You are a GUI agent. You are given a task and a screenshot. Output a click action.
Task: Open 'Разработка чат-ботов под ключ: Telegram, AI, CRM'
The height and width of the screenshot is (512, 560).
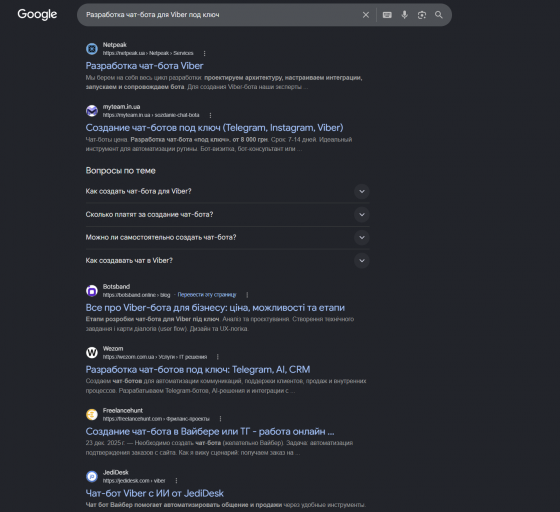(x=198, y=370)
